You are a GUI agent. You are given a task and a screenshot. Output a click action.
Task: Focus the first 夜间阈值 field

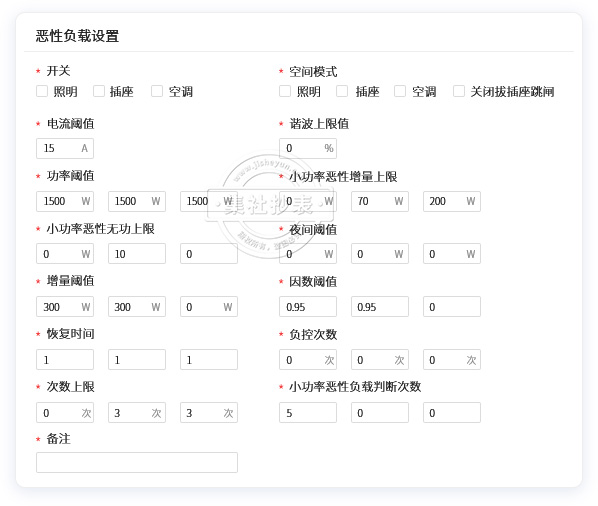(308, 254)
